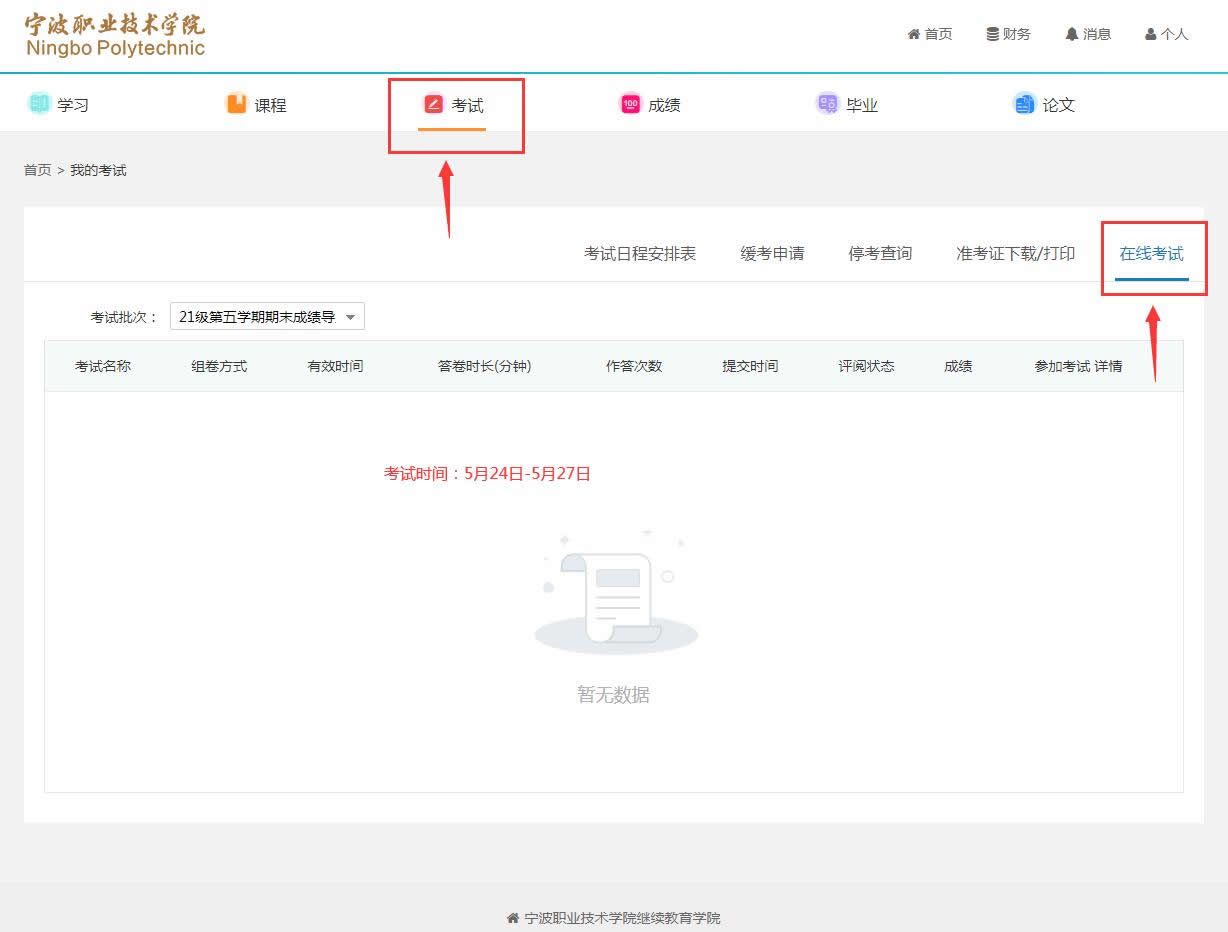Click the red 考试 pencil icon
This screenshot has height=932, width=1228.
click(x=433, y=104)
